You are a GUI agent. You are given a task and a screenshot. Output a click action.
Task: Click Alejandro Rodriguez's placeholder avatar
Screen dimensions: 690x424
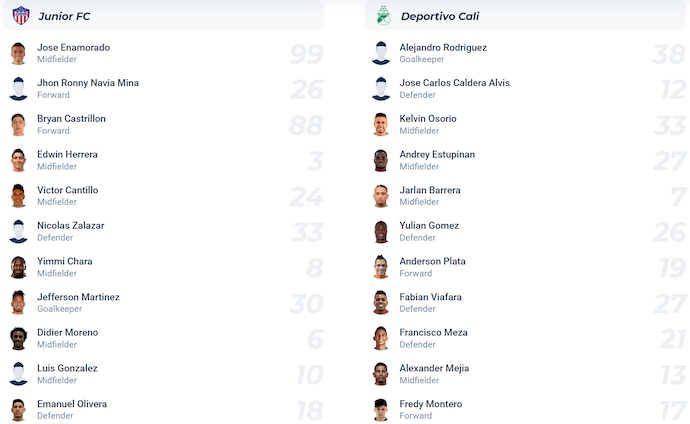coord(380,54)
